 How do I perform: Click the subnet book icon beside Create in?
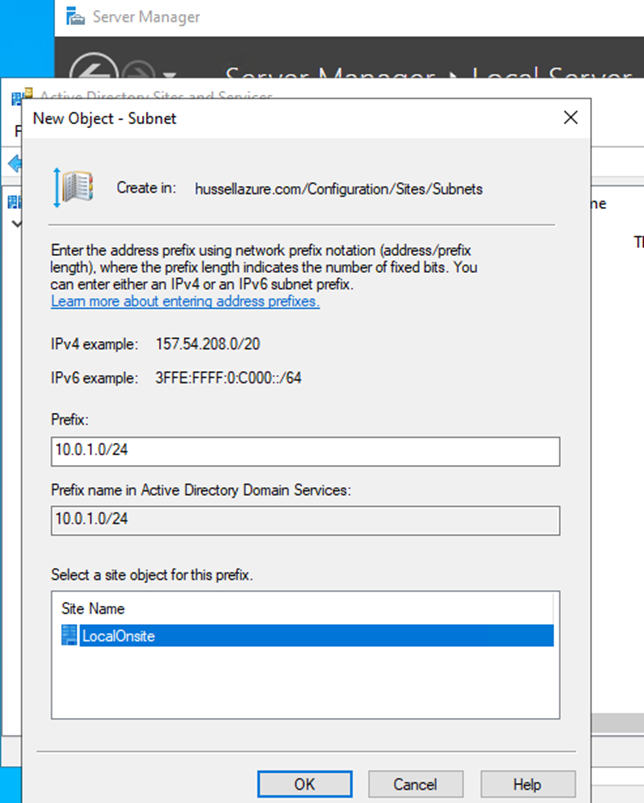click(75, 187)
